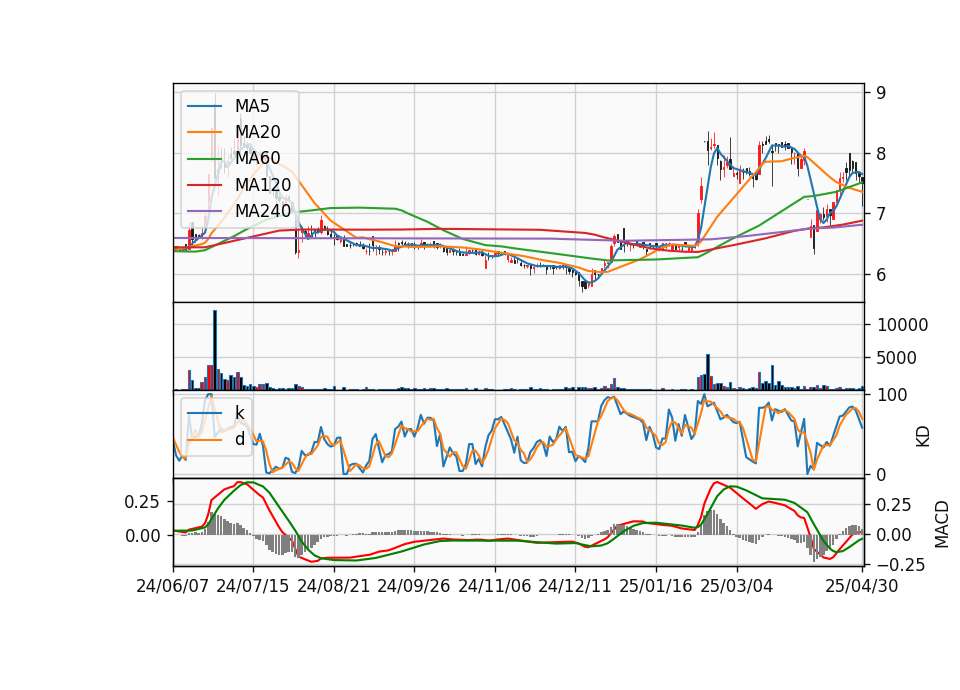Click the green MA60 legend line sample
The height and width of the screenshot is (690, 960).
pos(204,158)
